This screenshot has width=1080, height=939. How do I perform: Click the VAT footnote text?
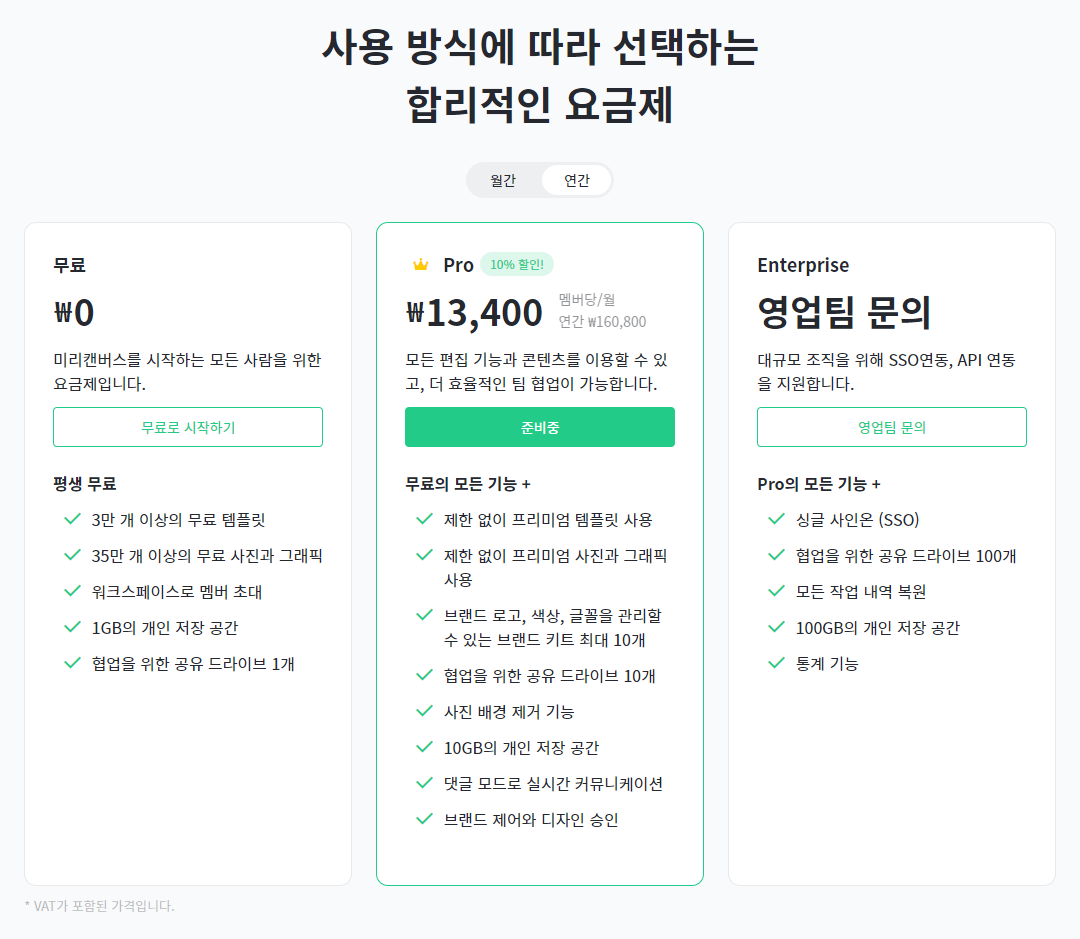click(99, 906)
